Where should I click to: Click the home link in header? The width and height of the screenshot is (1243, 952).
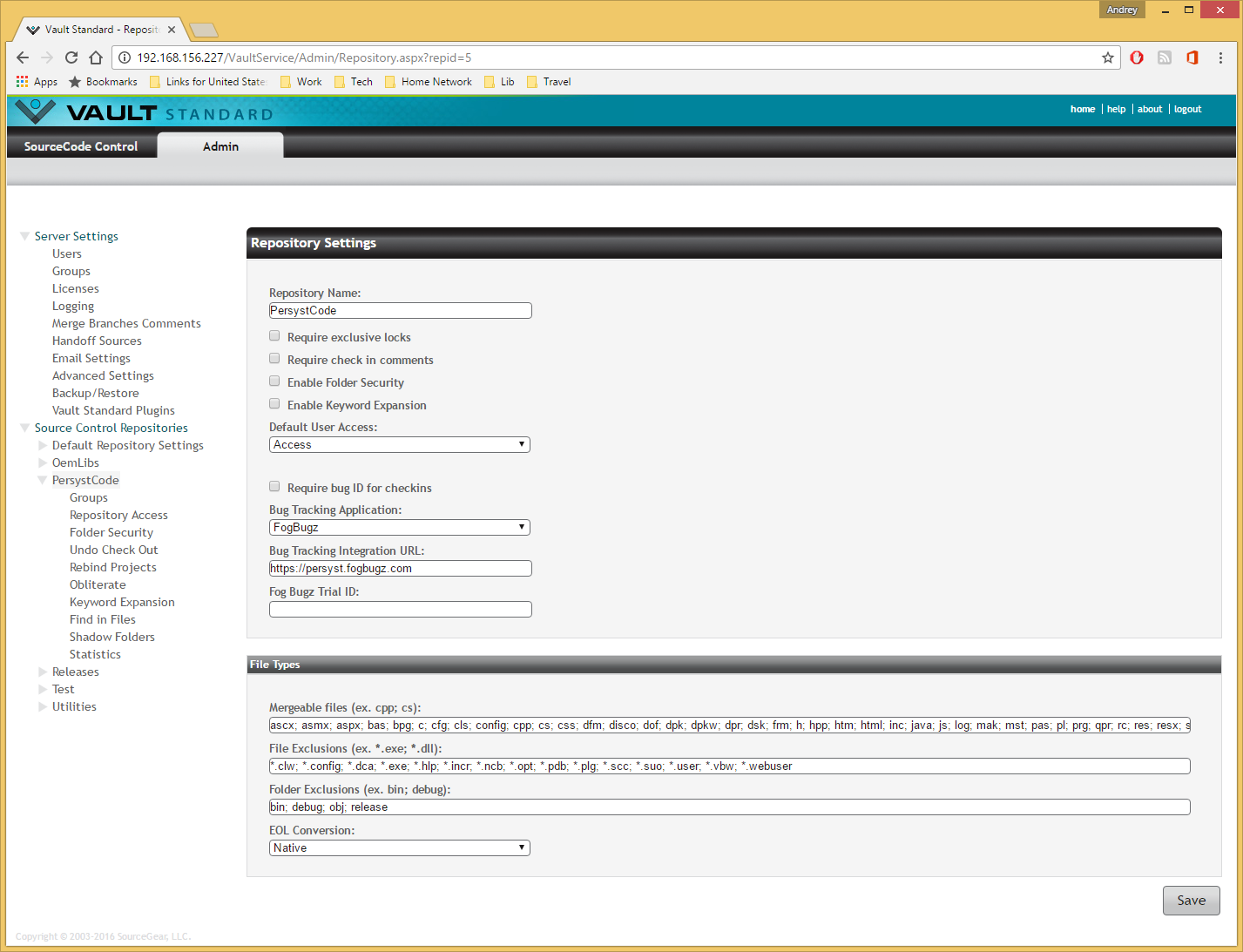(x=1083, y=109)
